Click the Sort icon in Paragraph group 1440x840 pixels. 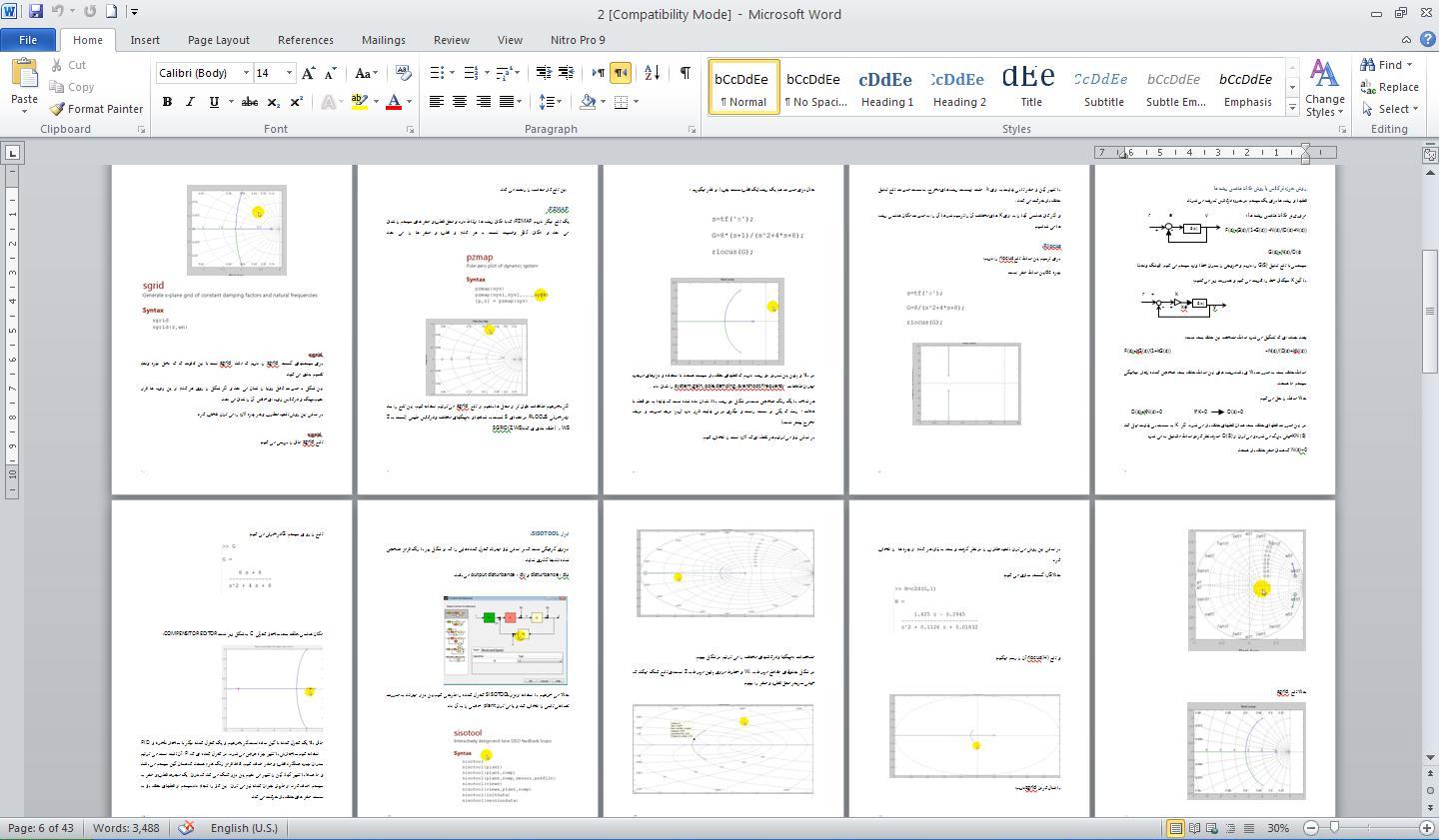click(x=652, y=73)
